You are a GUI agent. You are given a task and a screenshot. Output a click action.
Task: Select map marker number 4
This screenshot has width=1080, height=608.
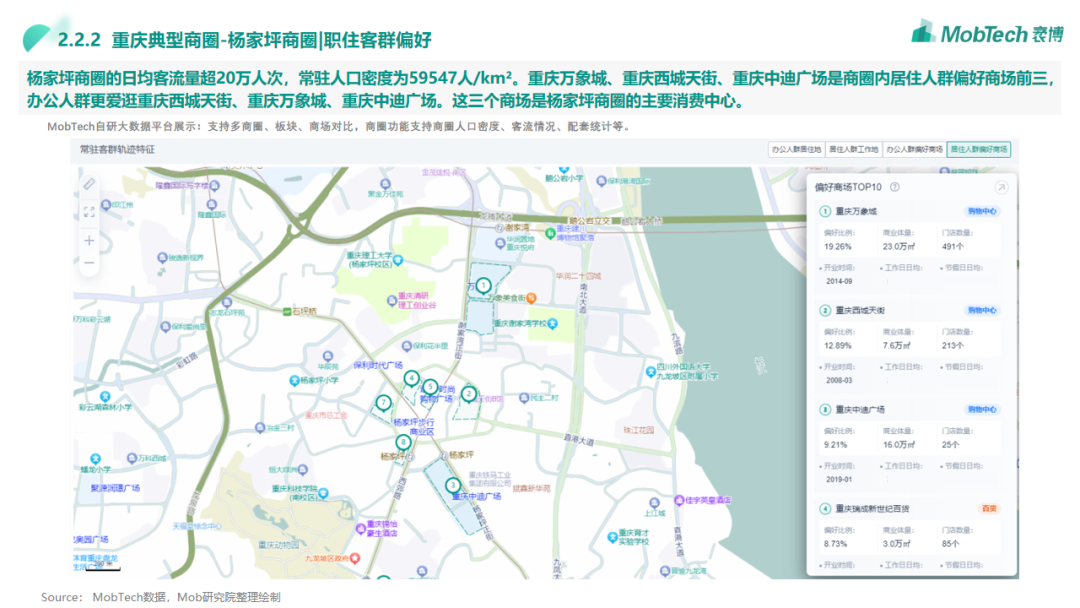coord(411,377)
